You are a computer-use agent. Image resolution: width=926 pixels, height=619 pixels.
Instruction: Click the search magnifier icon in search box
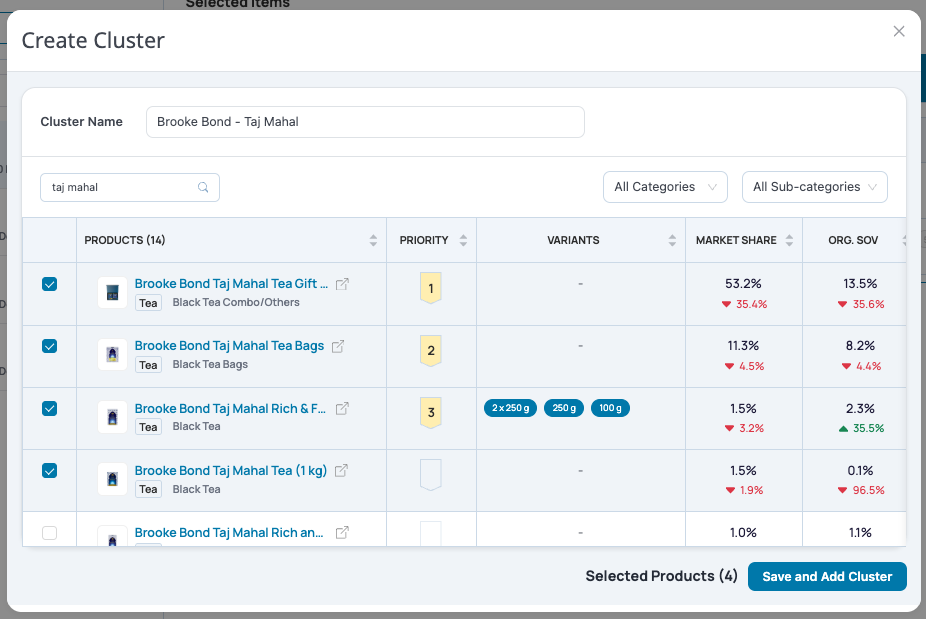tap(203, 187)
